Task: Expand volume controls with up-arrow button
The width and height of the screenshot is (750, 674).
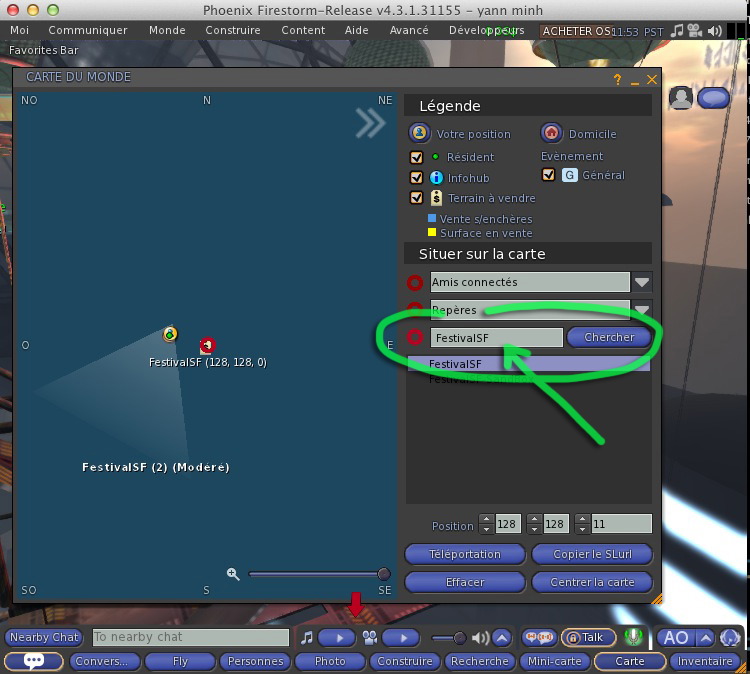Action: click(502, 637)
